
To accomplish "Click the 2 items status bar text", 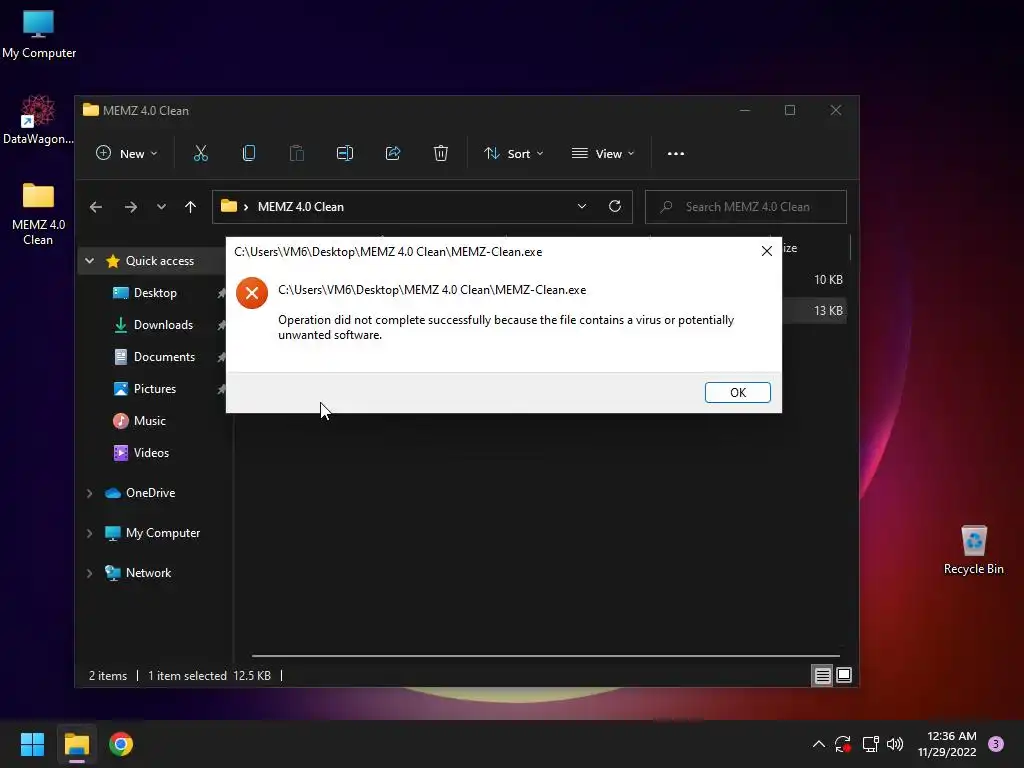I will (108, 676).
